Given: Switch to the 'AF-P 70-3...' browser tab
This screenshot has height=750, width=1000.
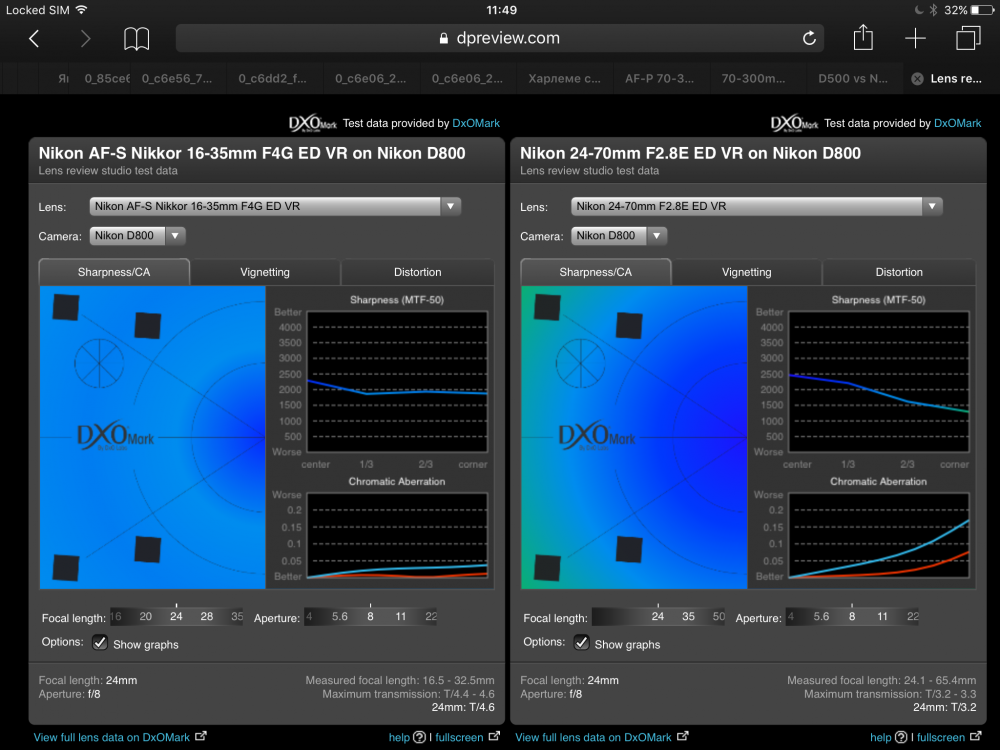Looking at the screenshot, I should (659, 78).
